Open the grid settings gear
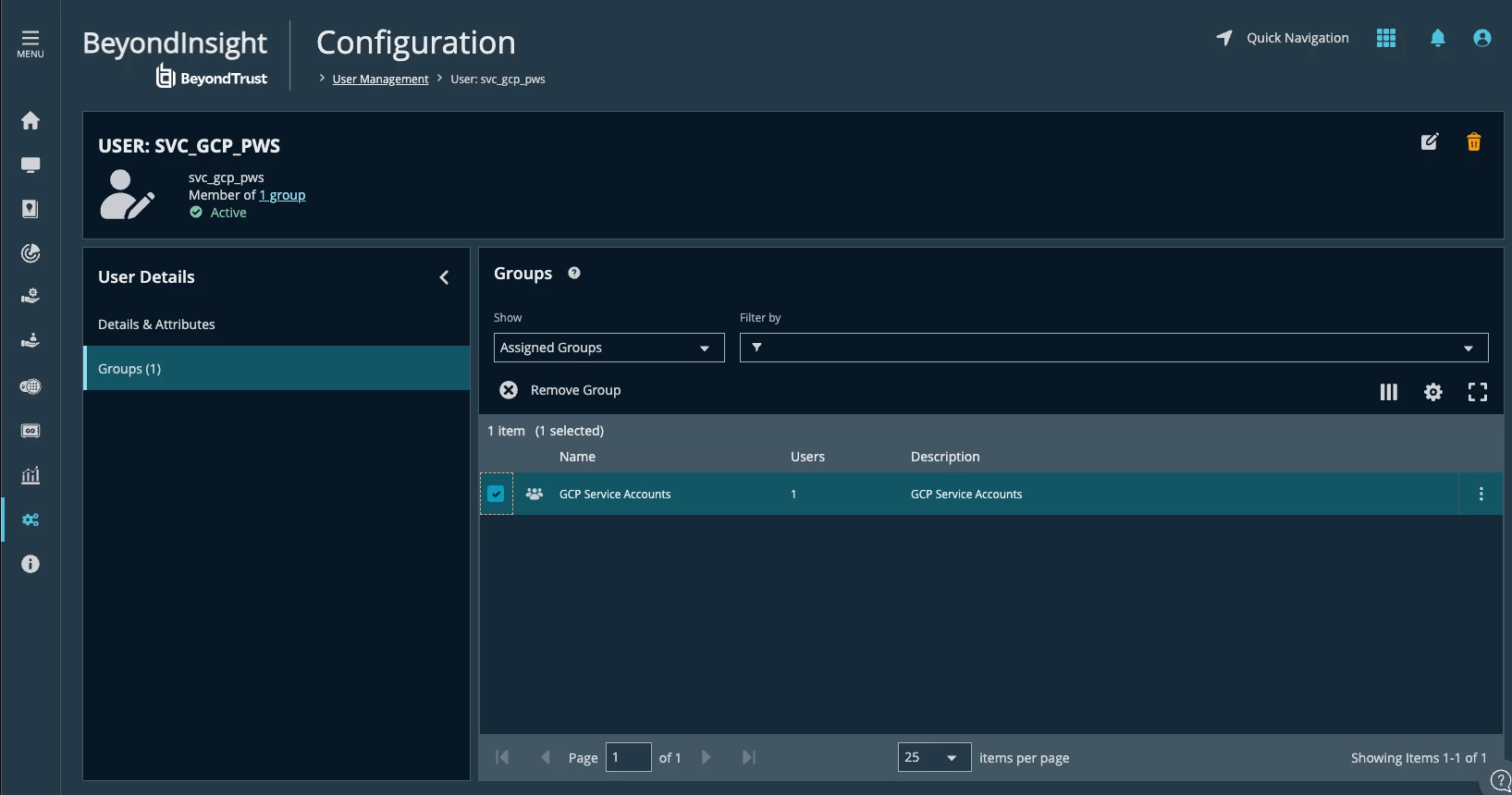Screen dimensions: 1512x795 pos(1432,392)
